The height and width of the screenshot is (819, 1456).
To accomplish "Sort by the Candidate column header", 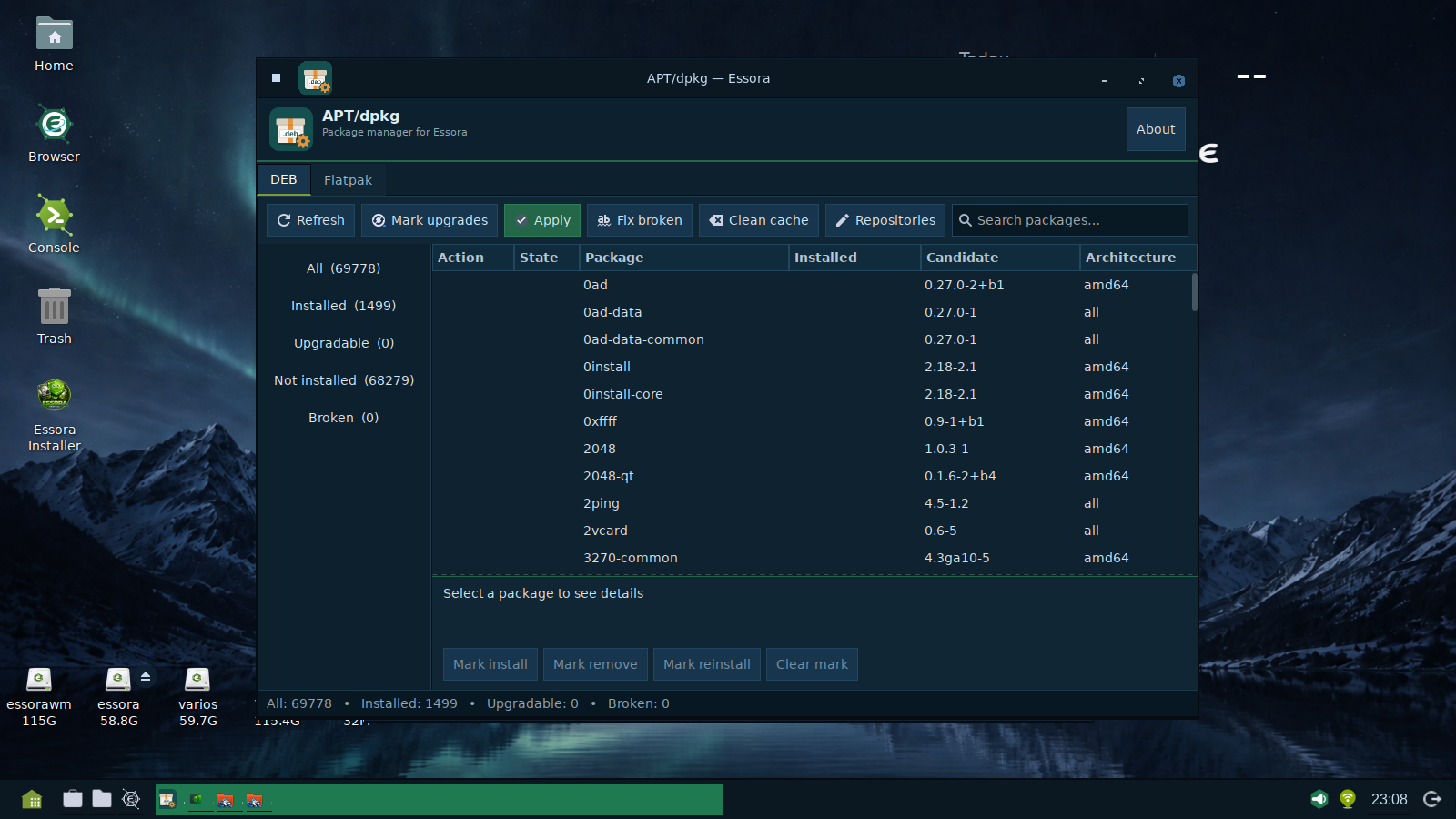I will (1000, 258).
